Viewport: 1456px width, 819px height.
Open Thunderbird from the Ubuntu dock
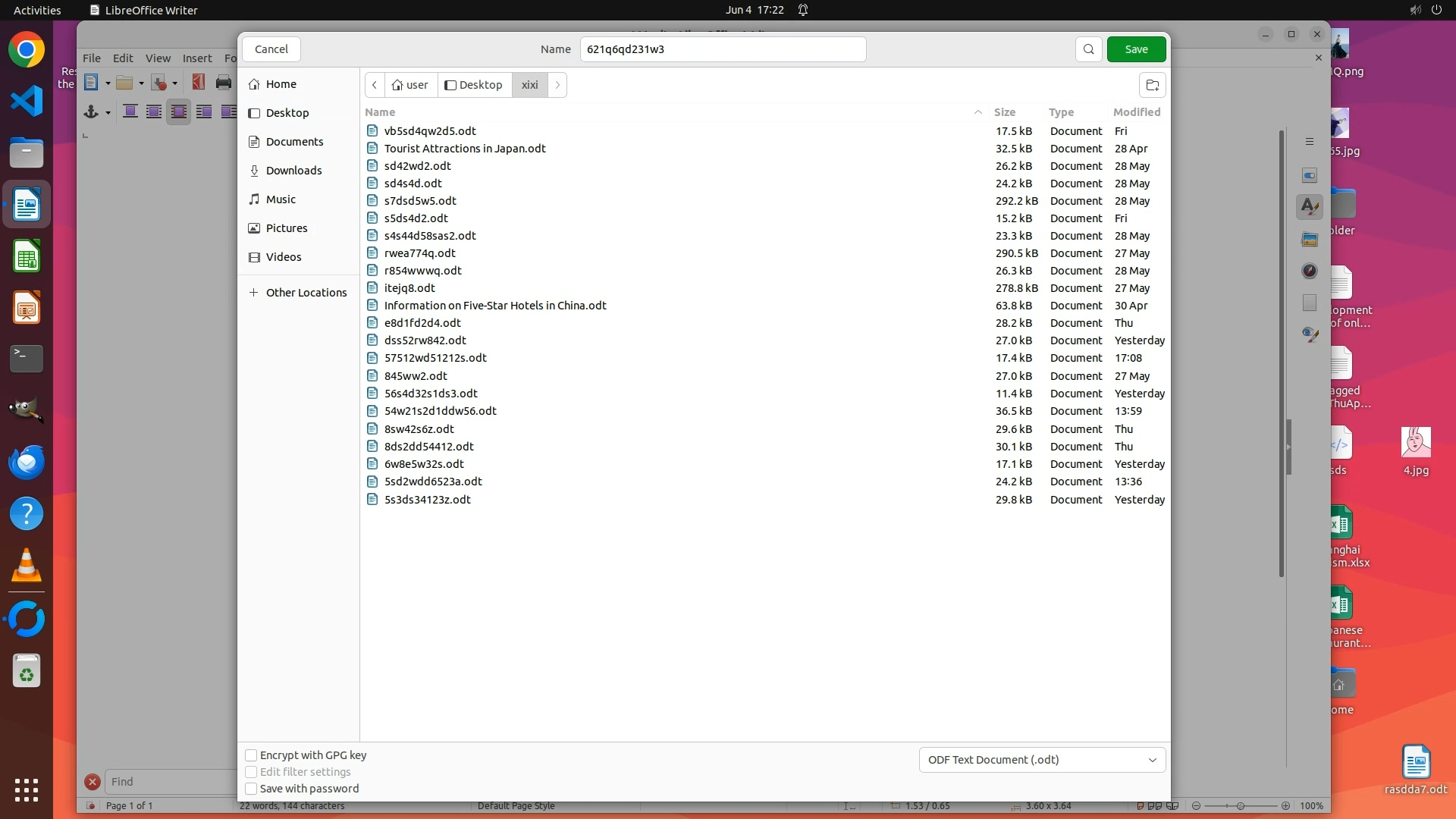click(x=27, y=462)
